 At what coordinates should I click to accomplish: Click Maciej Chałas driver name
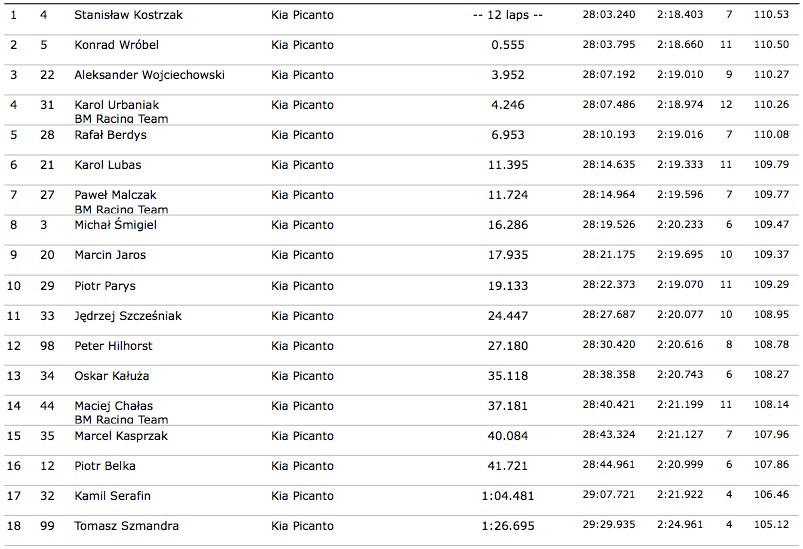click(x=115, y=406)
